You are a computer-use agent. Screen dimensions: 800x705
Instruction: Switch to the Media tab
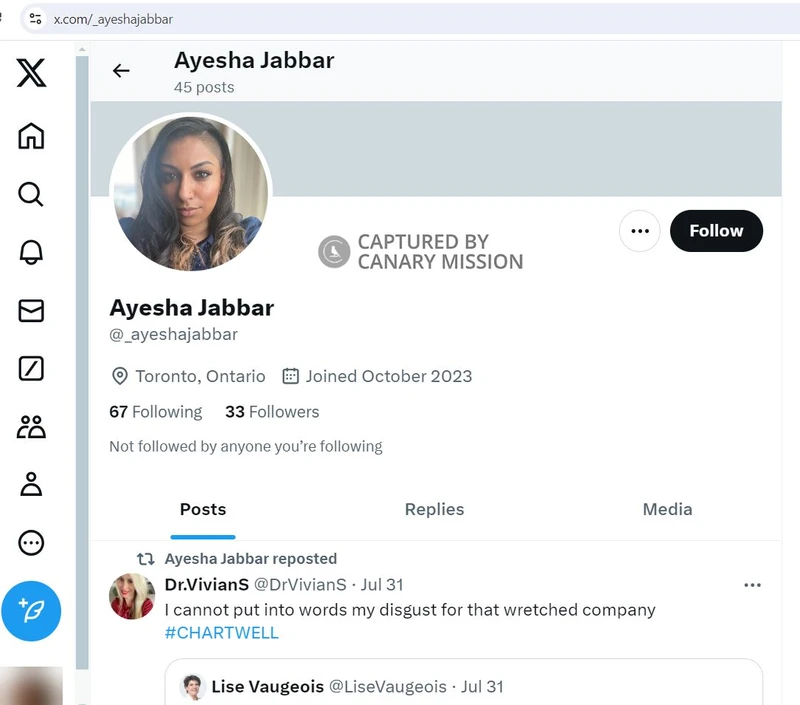point(667,509)
